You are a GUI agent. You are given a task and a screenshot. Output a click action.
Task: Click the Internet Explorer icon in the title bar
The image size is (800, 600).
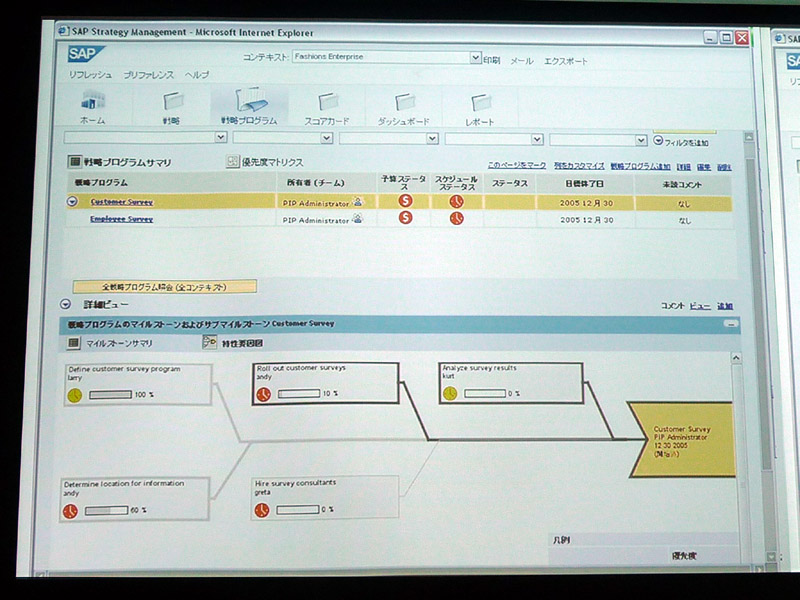pyautogui.click(x=64, y=31)
